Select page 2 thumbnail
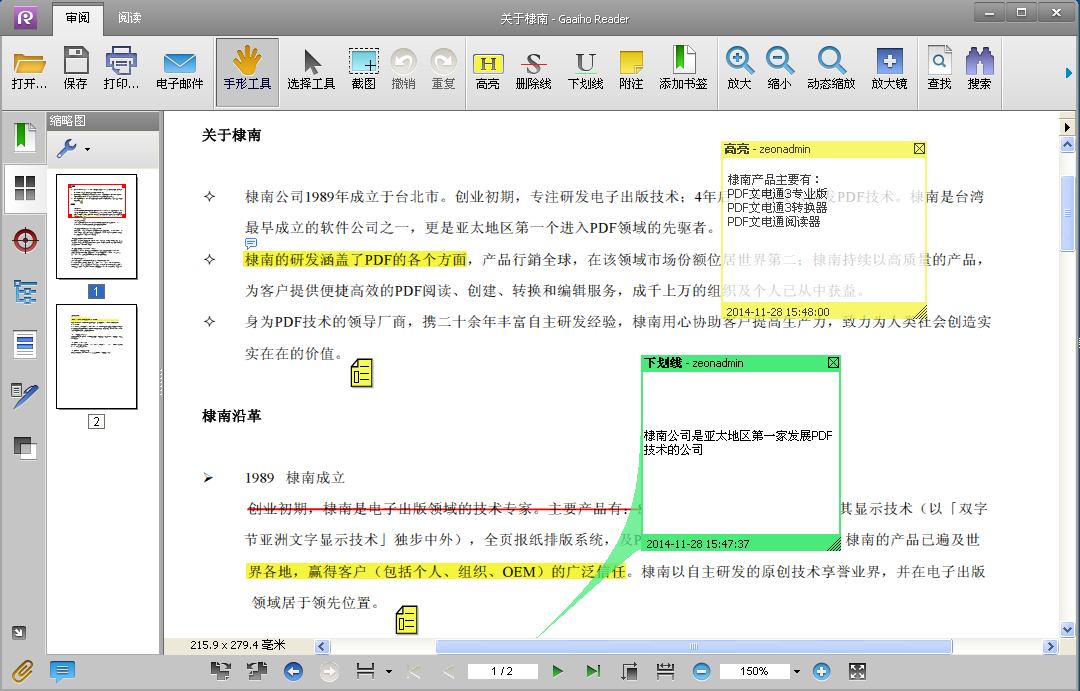 pyautogui.click(x=96, y=357)
